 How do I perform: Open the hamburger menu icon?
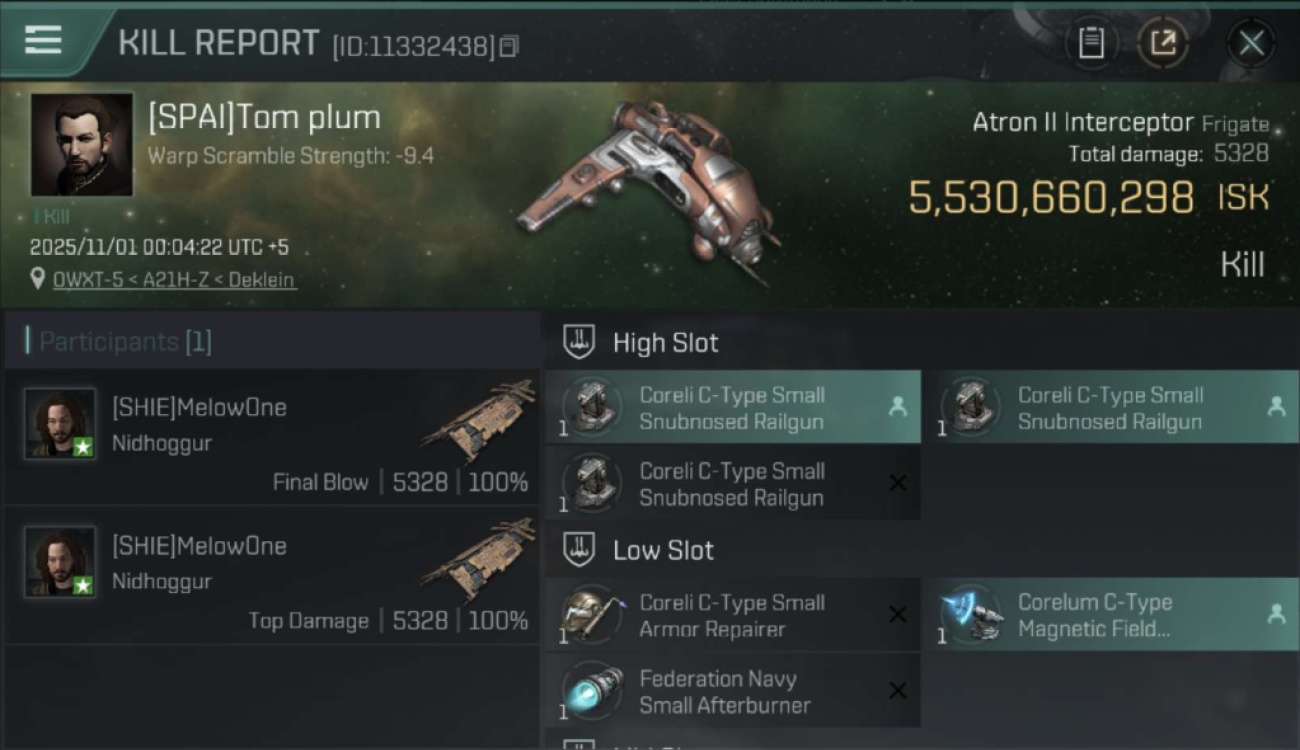click(x=43, y=40)
